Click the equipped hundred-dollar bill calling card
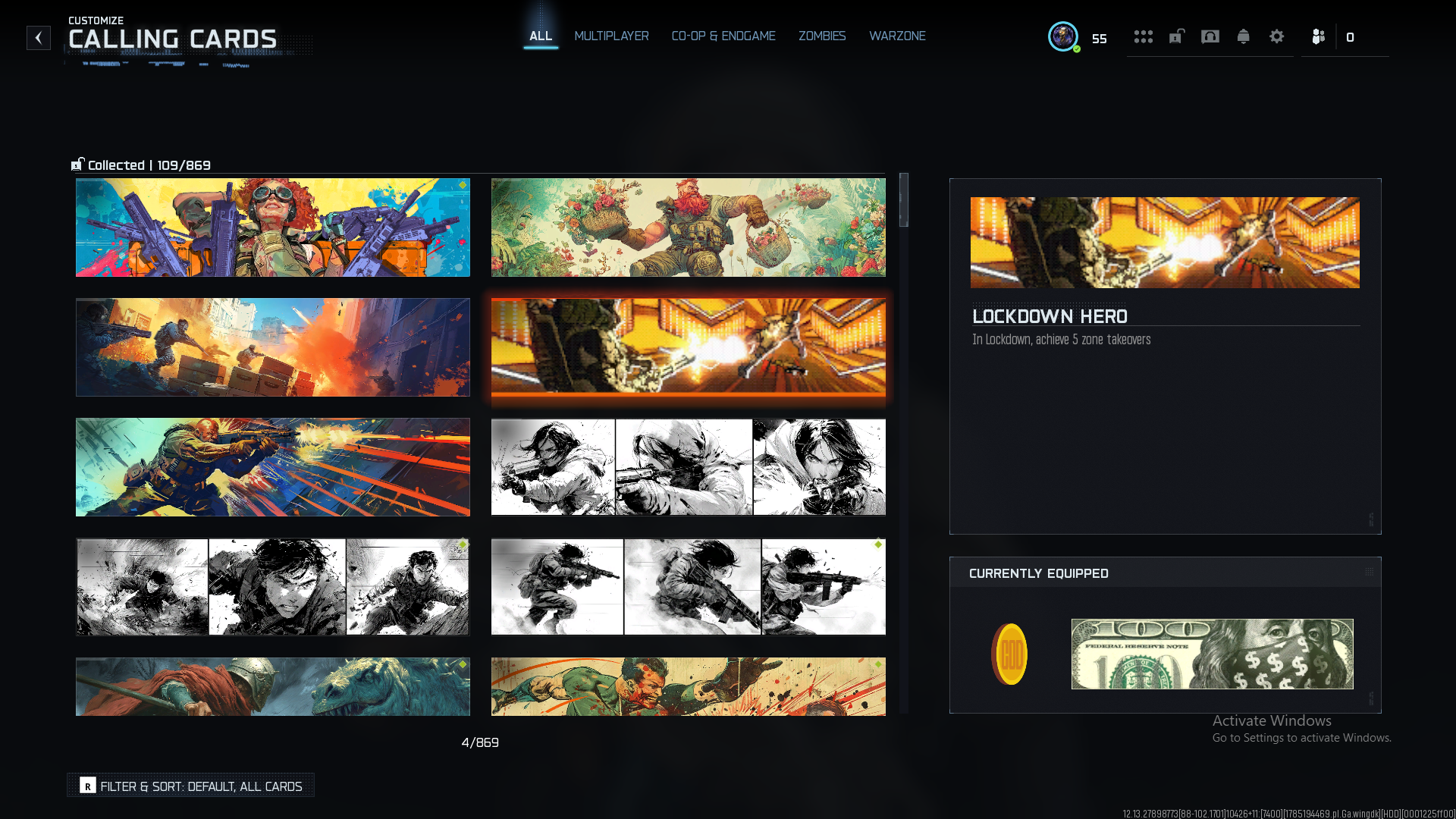 pos(1212,654)
